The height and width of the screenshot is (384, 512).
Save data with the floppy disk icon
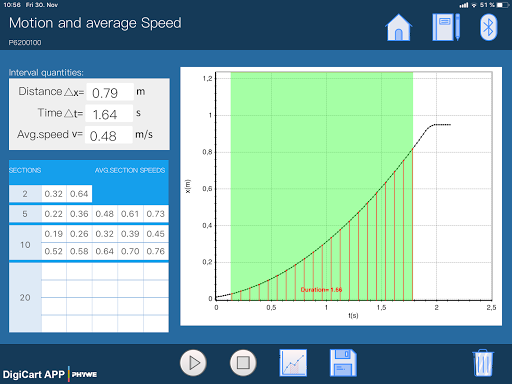point(343,363)
